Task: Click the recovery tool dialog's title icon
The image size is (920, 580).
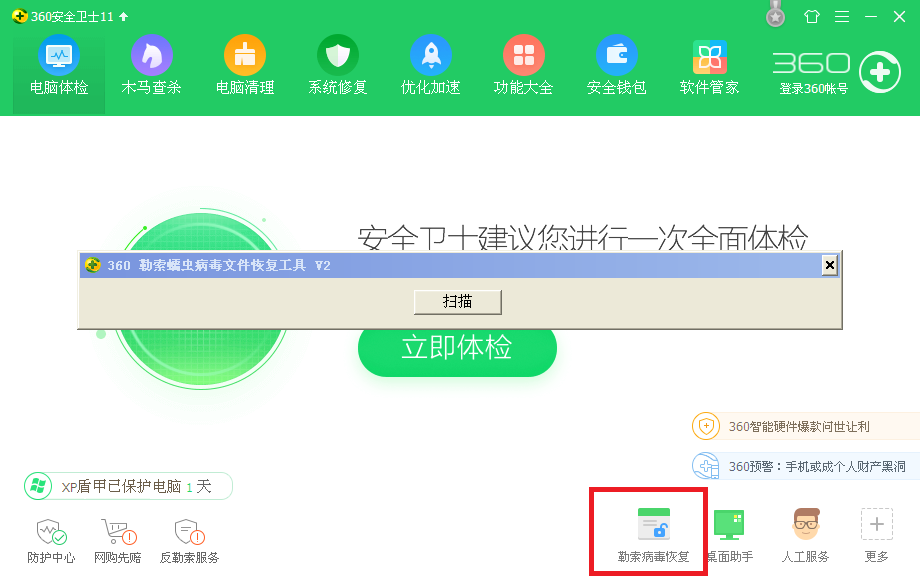Action: tap(92, 265)
